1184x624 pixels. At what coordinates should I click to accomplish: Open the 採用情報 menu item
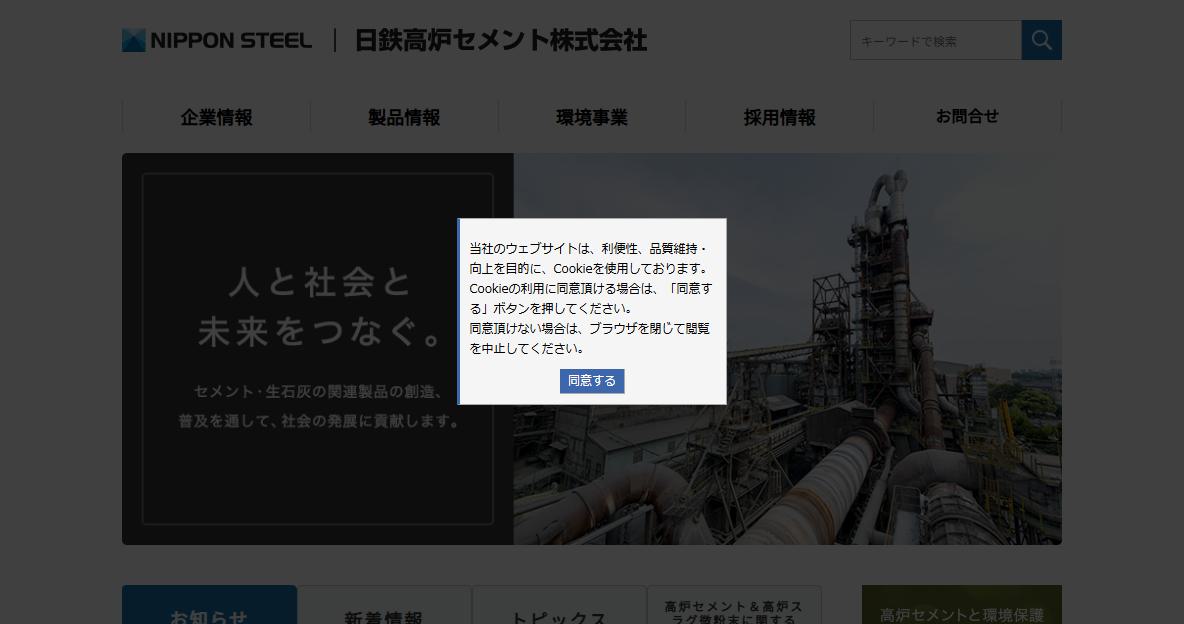(x=779, y=117)
